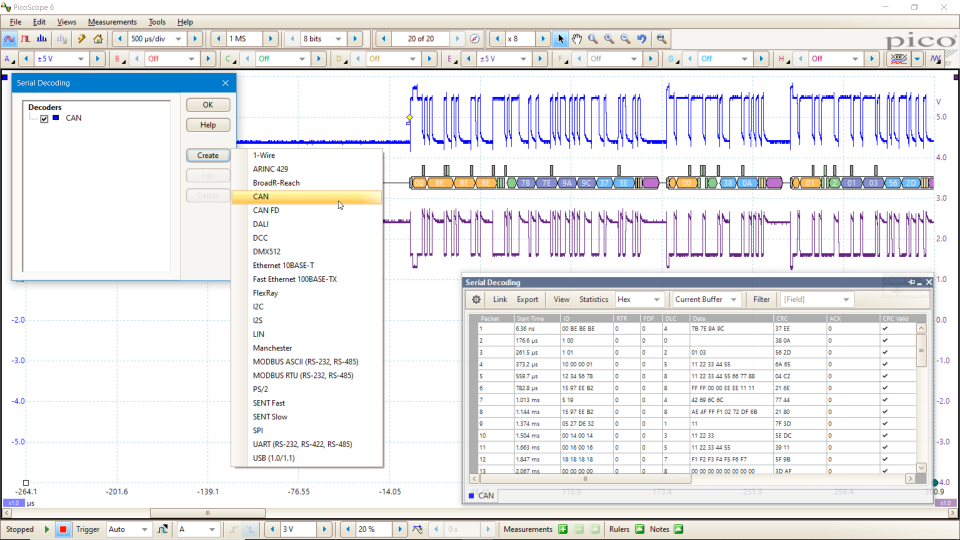This screenshot has width=960, height=540.
Task: Select the hand pan tool
Action: point(577,39)
